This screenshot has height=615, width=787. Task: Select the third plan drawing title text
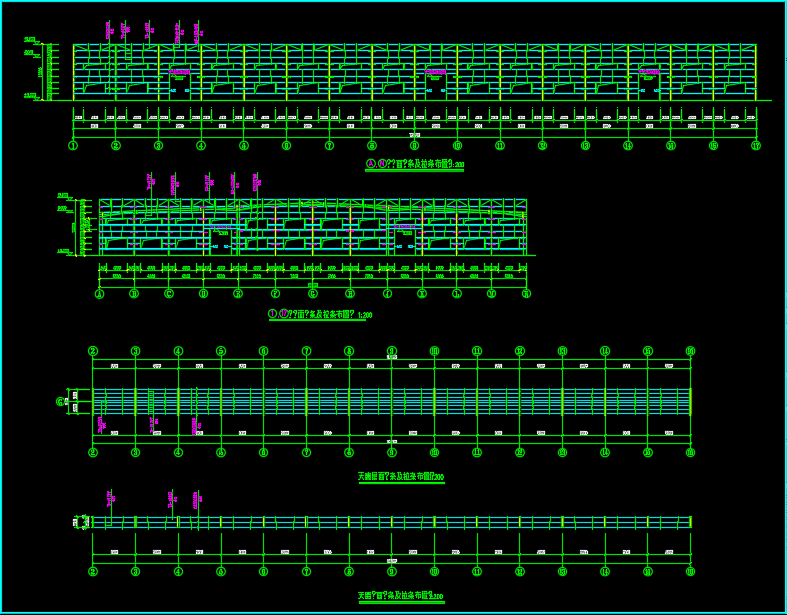click(400, 477)
